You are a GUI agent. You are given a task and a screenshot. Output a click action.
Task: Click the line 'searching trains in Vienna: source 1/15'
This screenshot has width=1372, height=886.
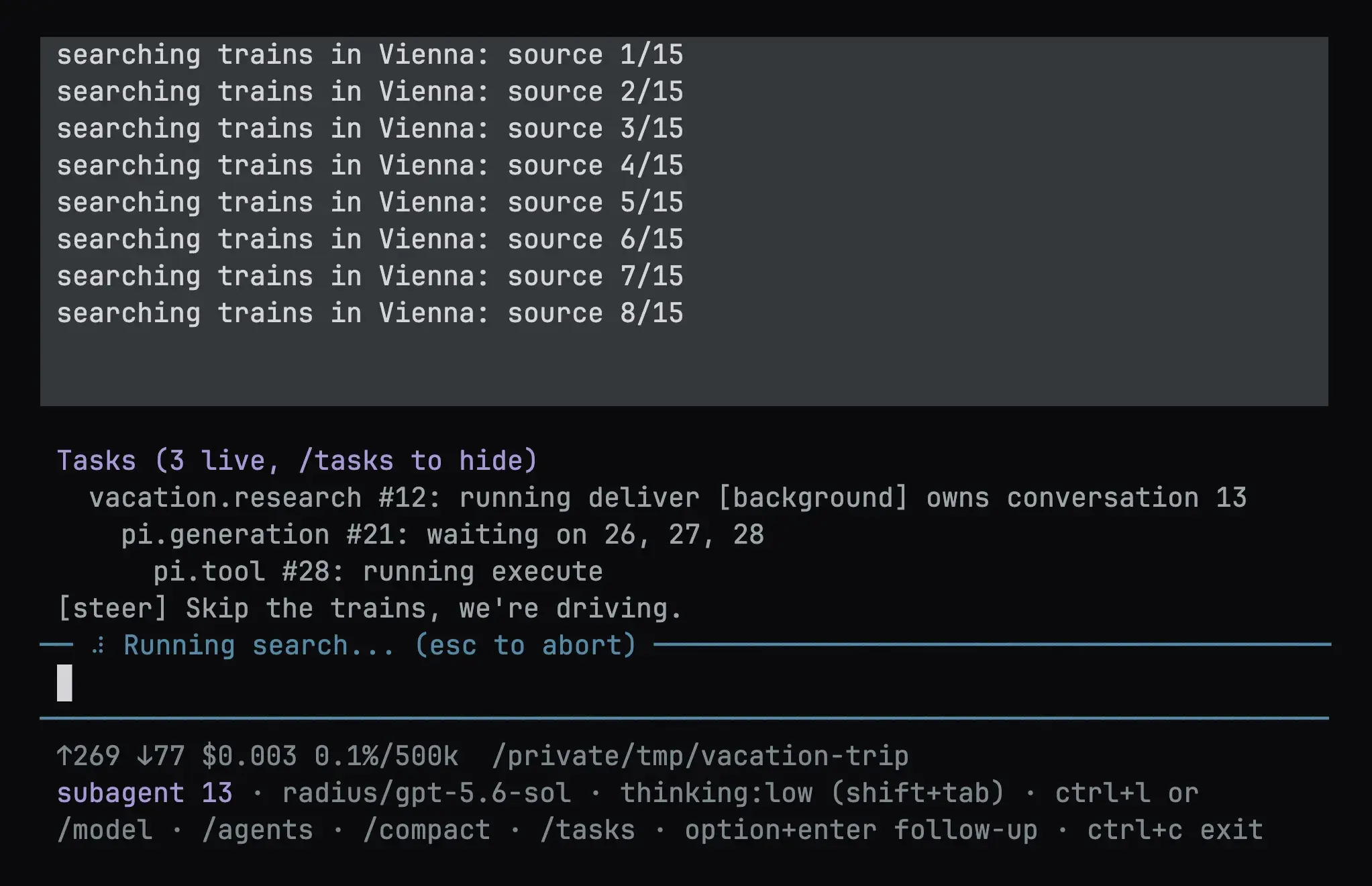click(370, 54)
